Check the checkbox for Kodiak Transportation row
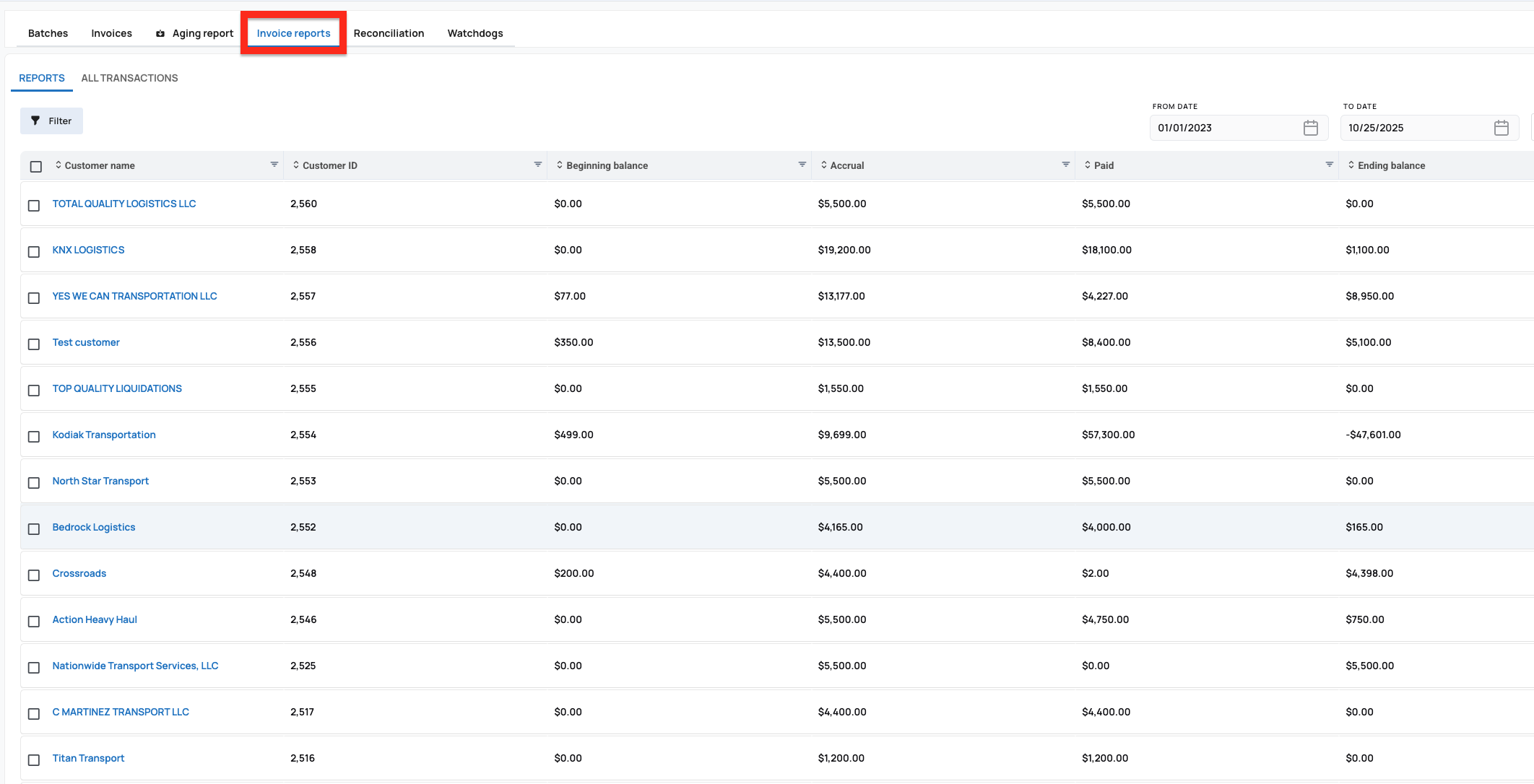The height and width of the screenshot is (784, 1534). click(33, 437)
